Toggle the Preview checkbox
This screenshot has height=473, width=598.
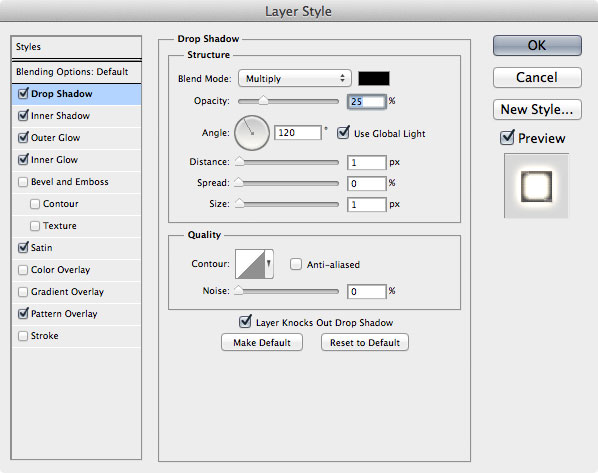click(507, 137)
